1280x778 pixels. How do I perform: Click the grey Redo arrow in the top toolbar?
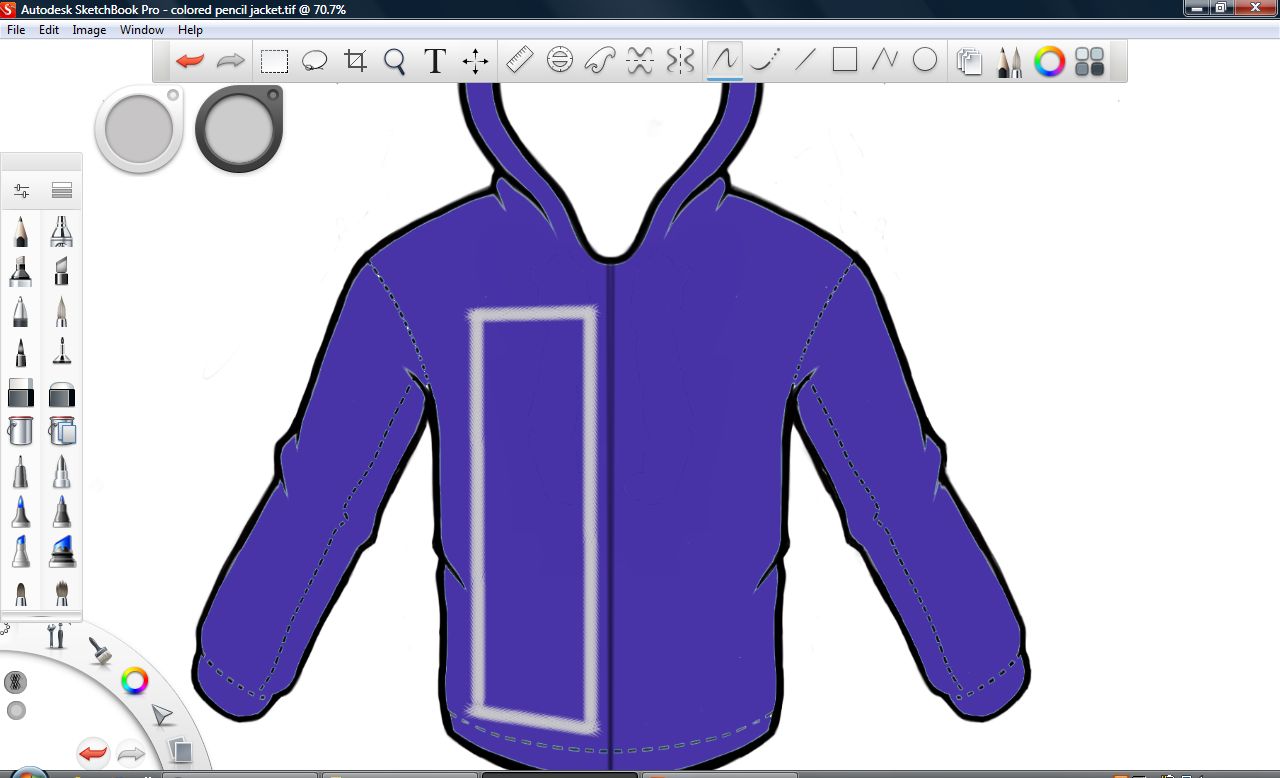tap(231, 62)
